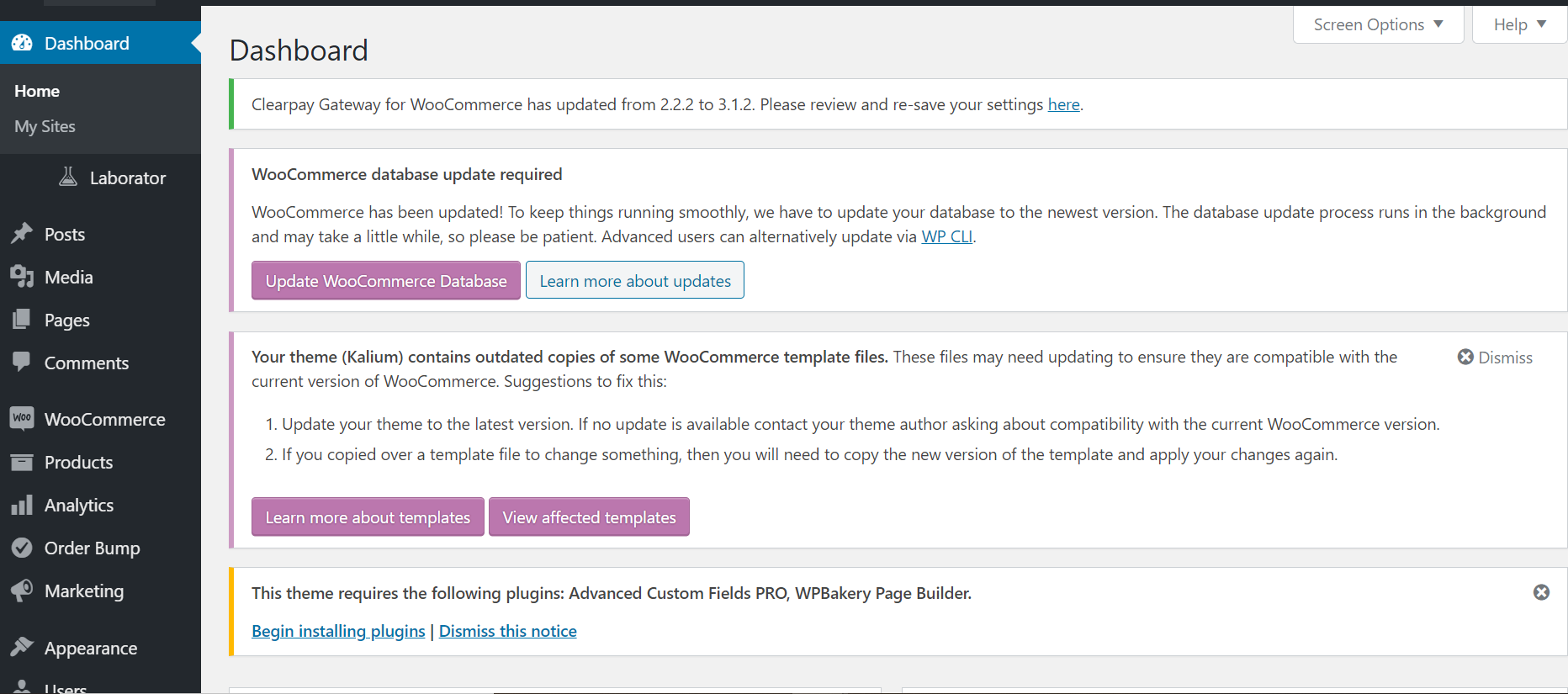Screen dimensions: 1568x694
Task: Close the required plugins notice with X
Action: (x=1541, y=592)
